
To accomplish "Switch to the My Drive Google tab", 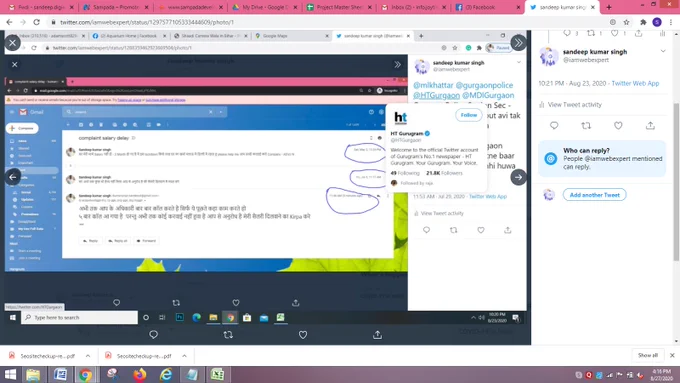I will click(265, 7).
